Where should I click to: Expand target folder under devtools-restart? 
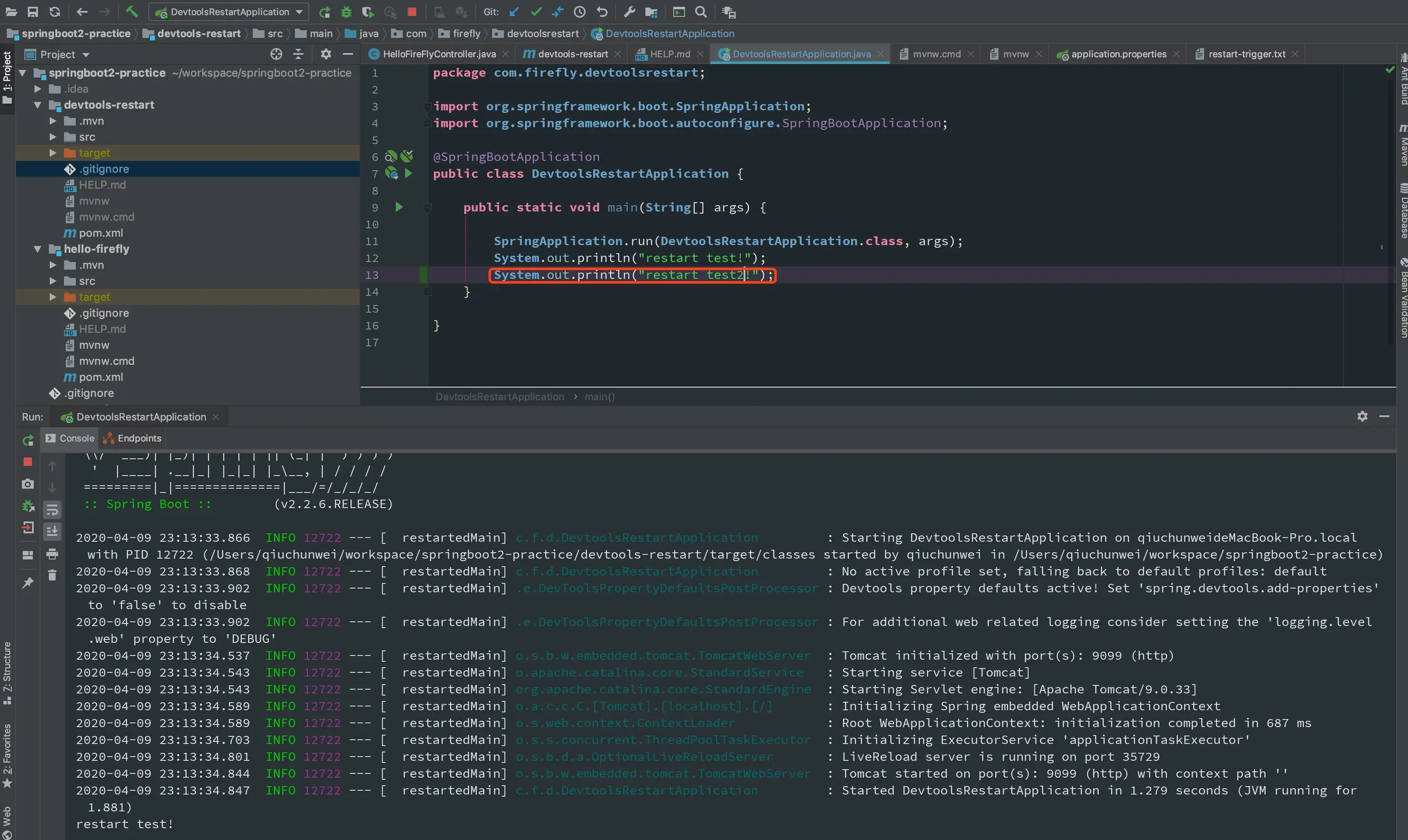click(x=53, y=153)
